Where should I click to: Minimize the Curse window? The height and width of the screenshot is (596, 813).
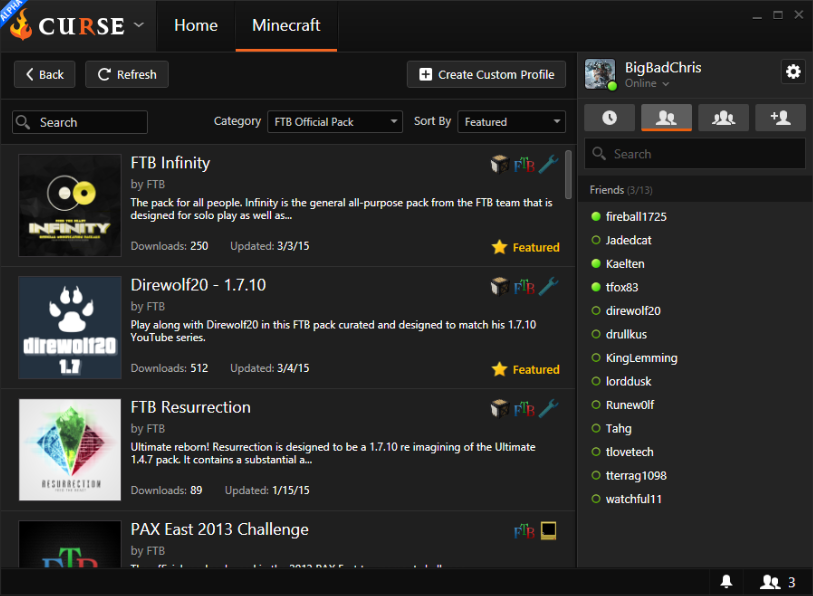click(x=757, y=16)
